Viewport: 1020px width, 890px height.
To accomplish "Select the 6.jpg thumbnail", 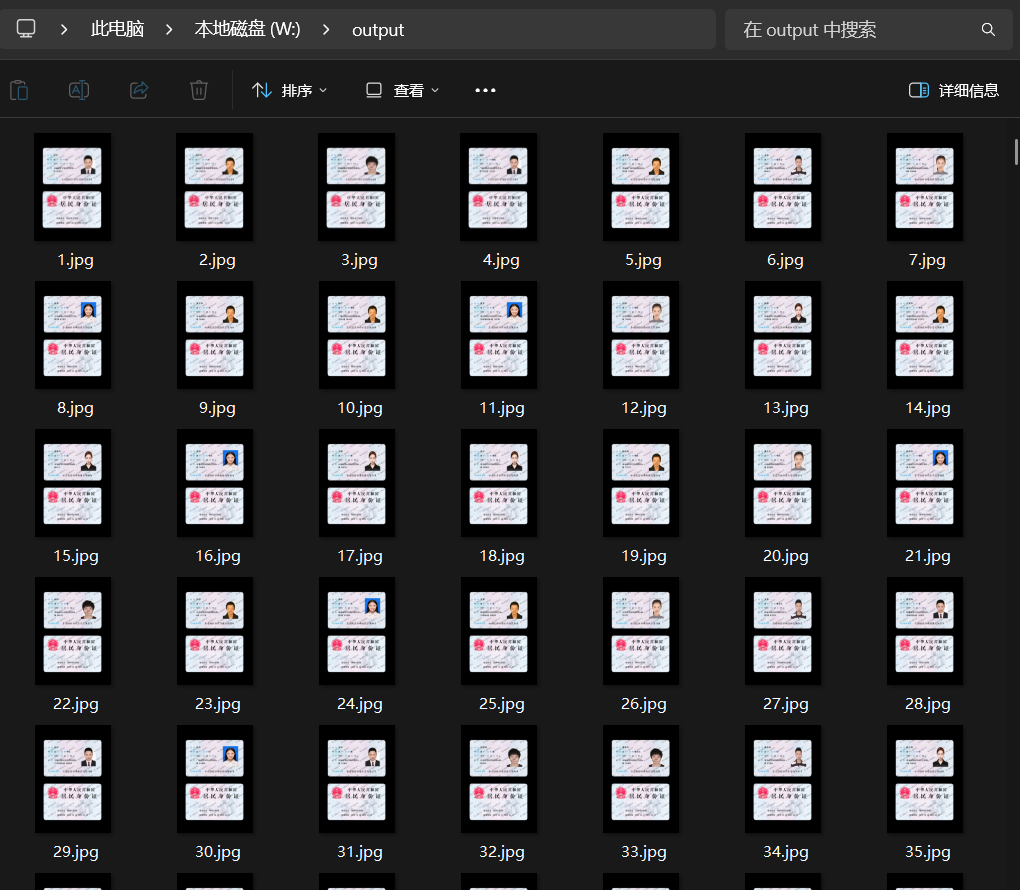I will (783, 187).
